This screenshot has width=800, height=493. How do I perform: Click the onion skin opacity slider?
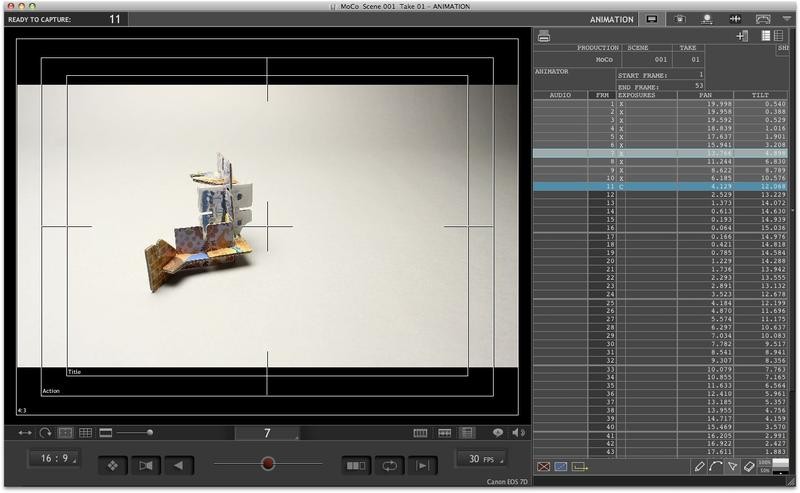133,432
